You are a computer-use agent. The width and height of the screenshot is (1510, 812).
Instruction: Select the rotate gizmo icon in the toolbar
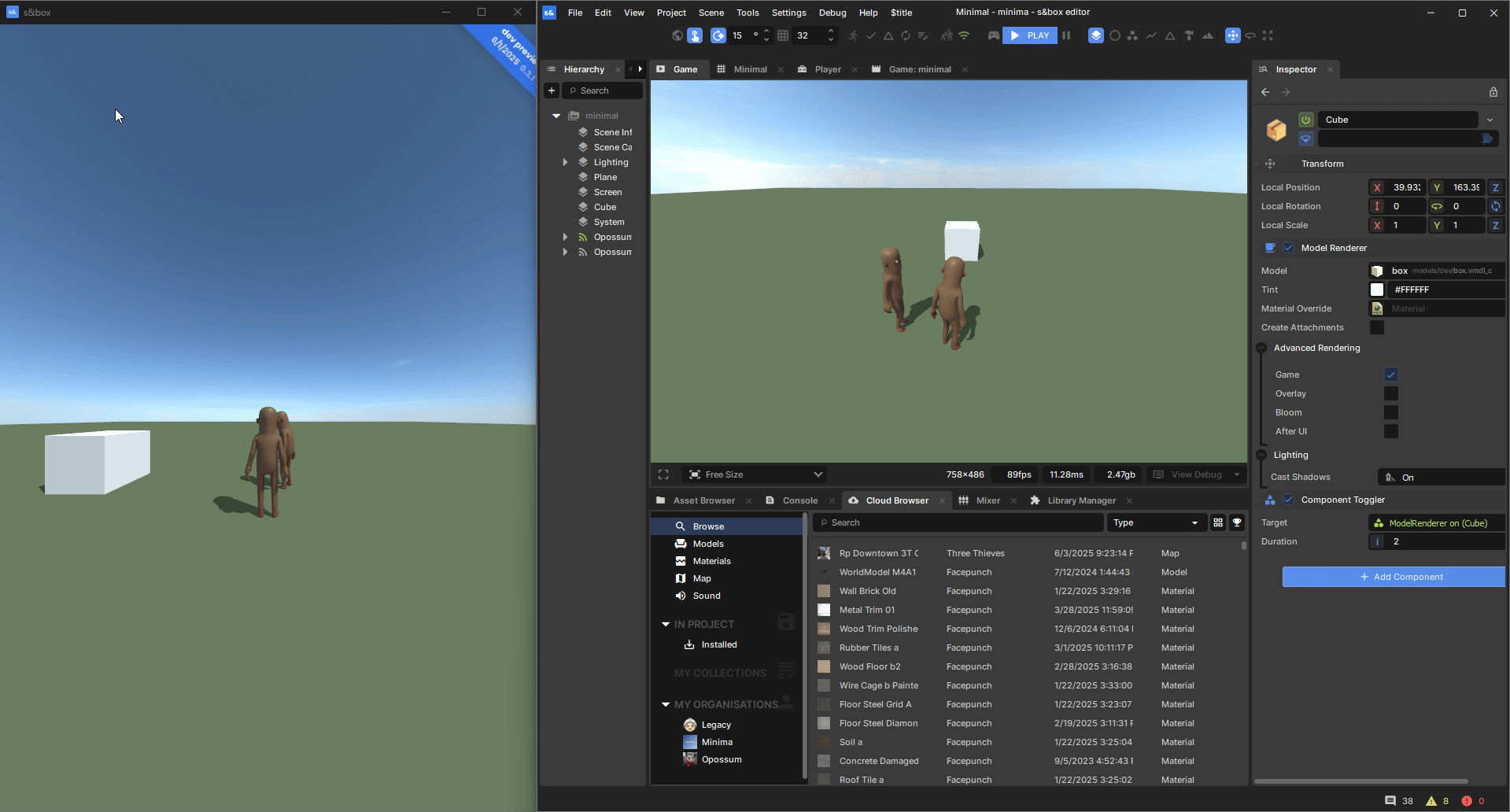[1250, 35]
